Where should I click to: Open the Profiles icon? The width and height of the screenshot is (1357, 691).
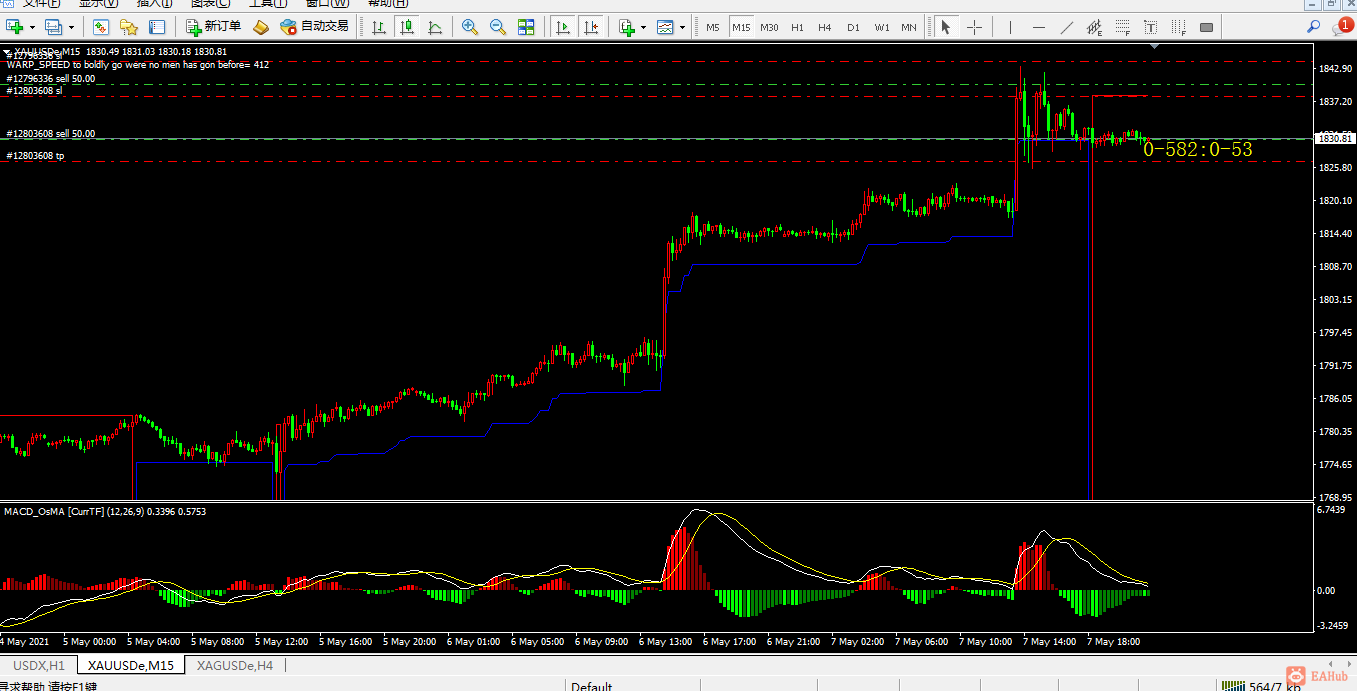[53, 27]
